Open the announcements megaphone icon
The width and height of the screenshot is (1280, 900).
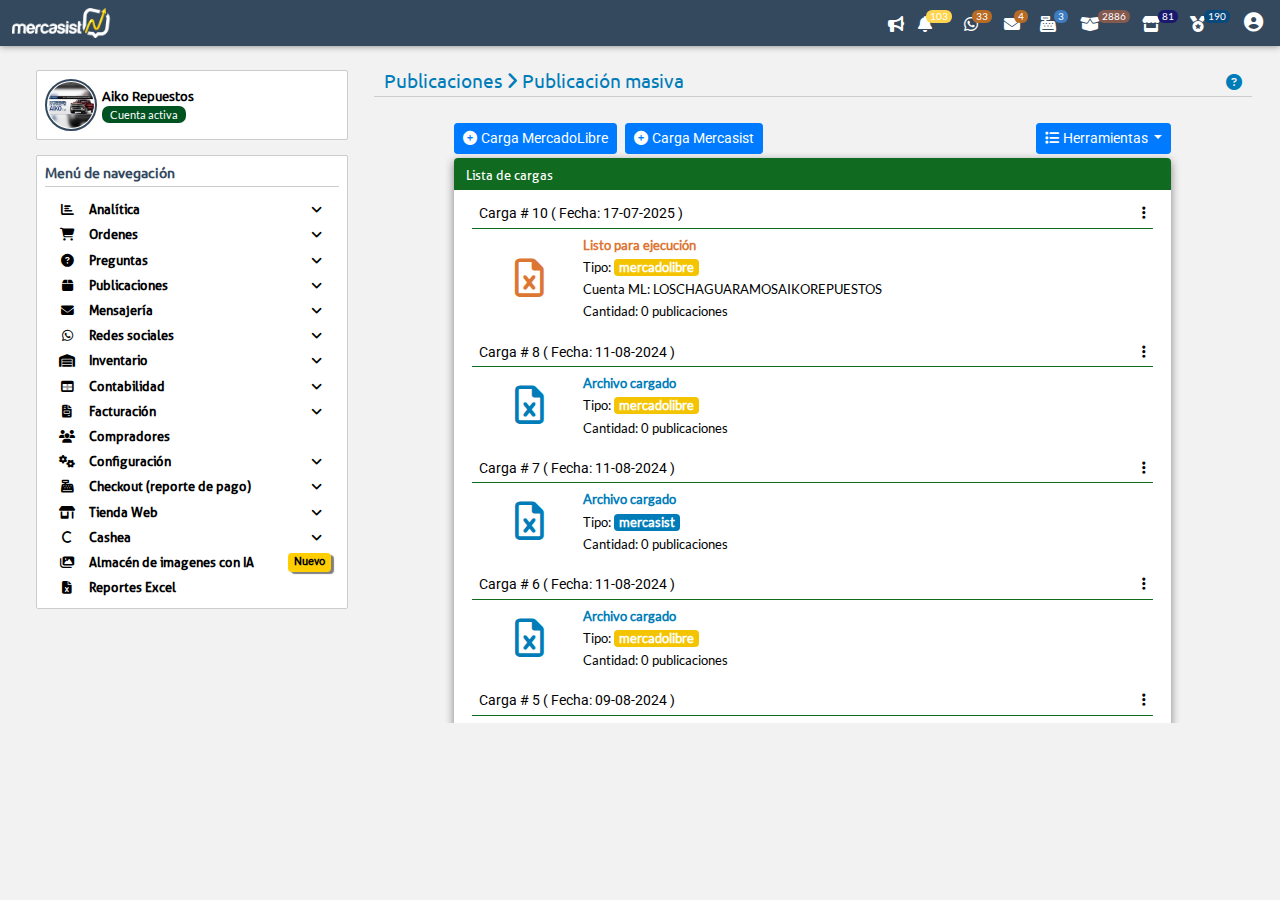(x=895, y=24)
